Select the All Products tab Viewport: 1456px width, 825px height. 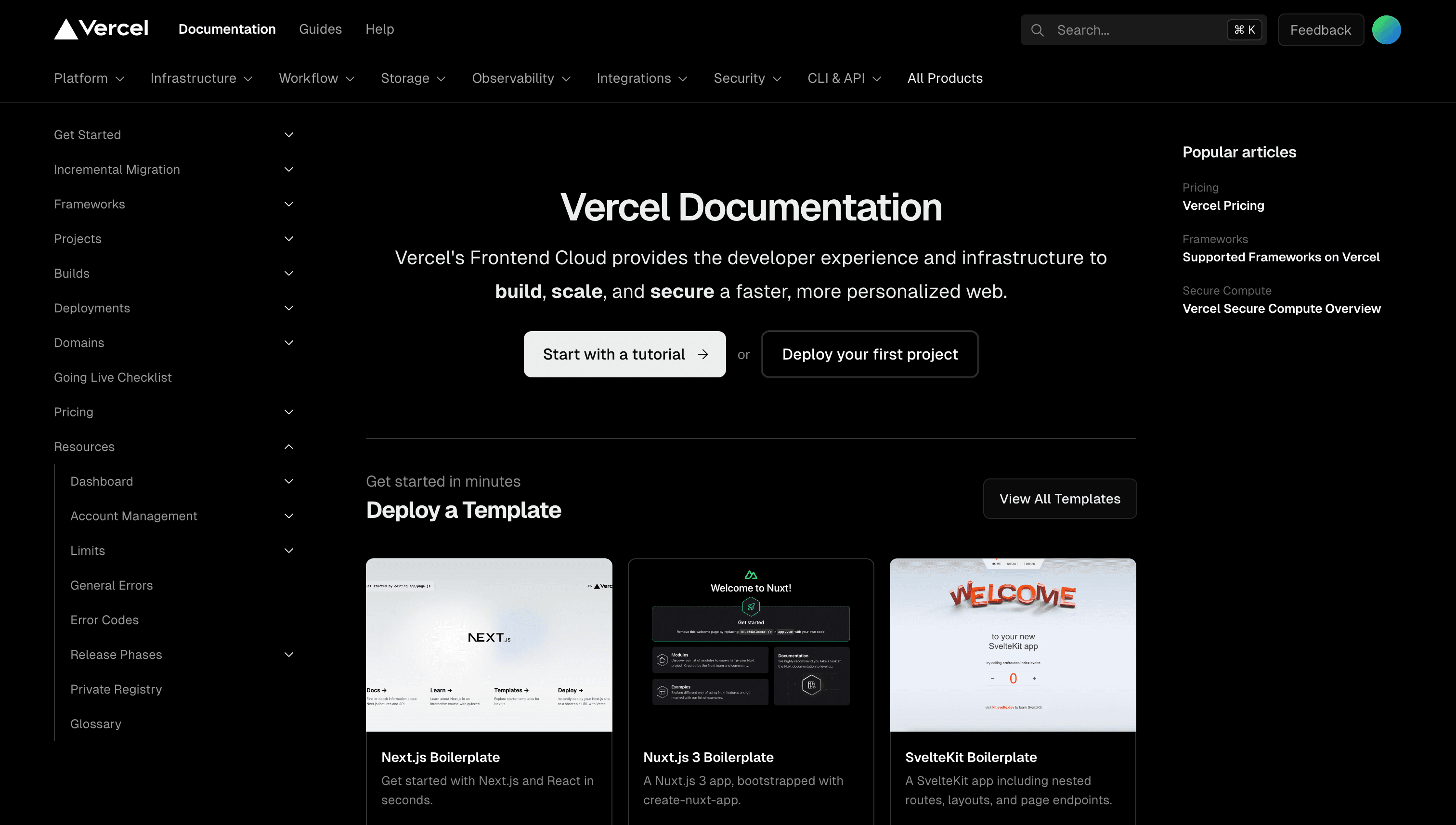(945, 78)
